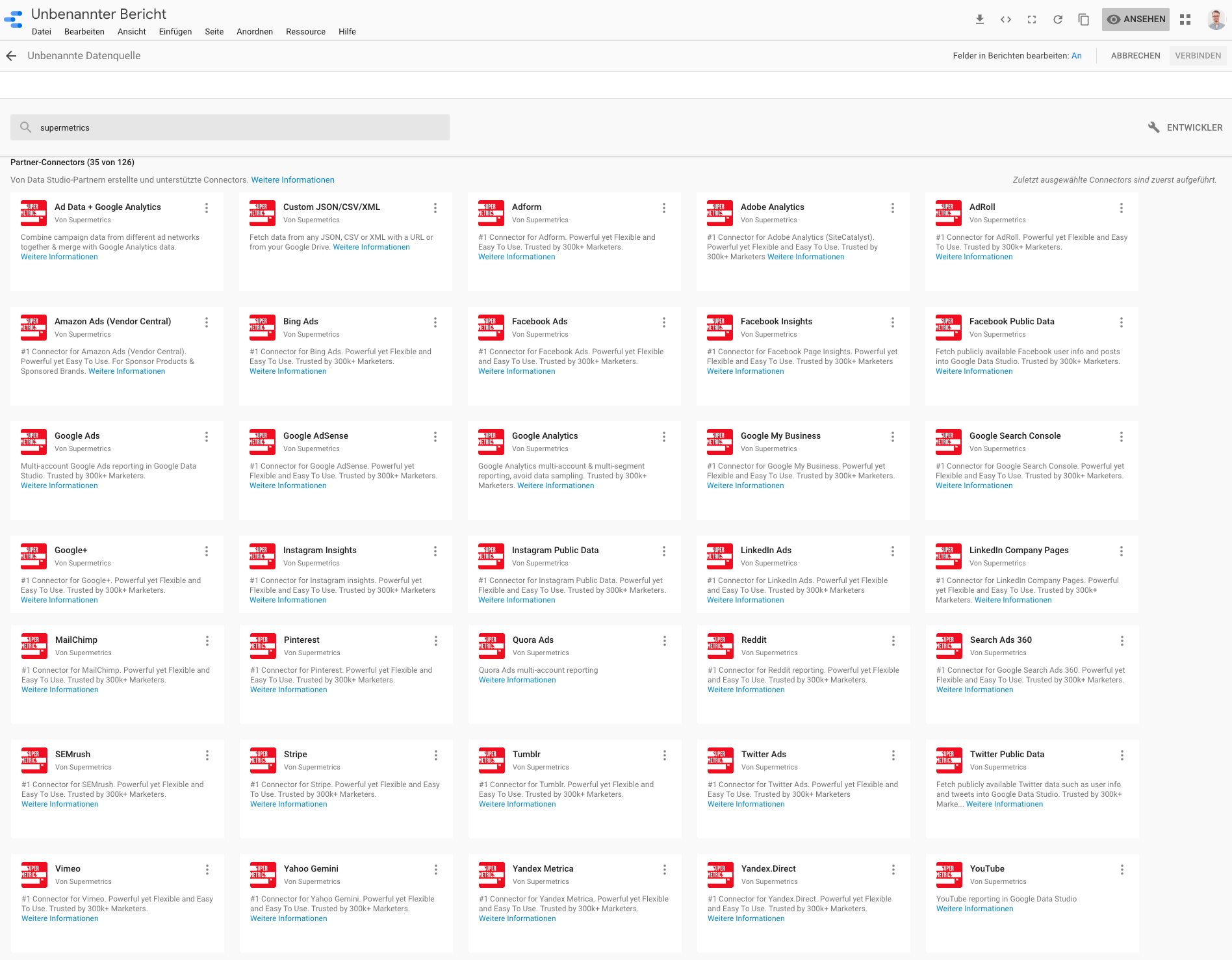1232x960 pixels.
Task: Open the Einfügen menu
Action: (175, 32)
